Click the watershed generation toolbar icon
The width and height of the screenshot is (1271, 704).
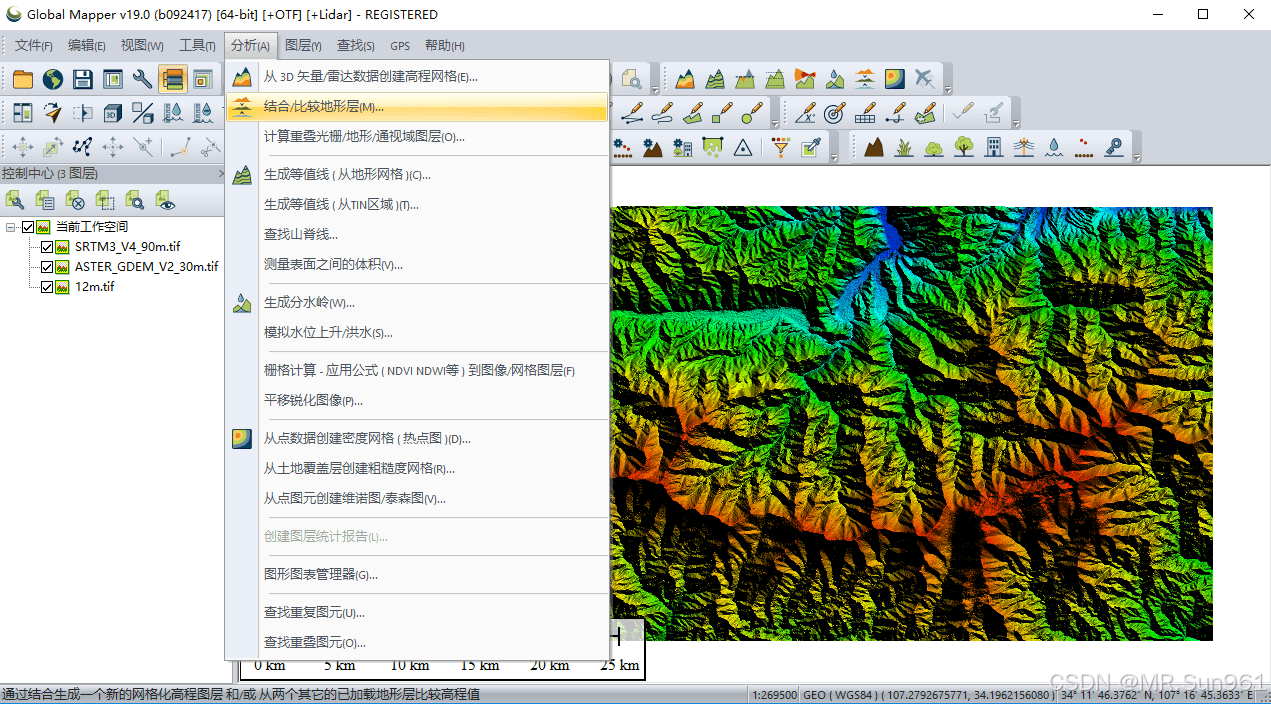pos(835,79)
